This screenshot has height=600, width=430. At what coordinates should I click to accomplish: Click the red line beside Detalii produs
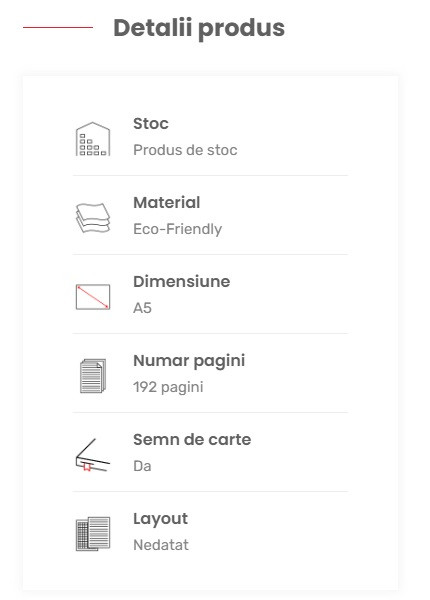58,28
